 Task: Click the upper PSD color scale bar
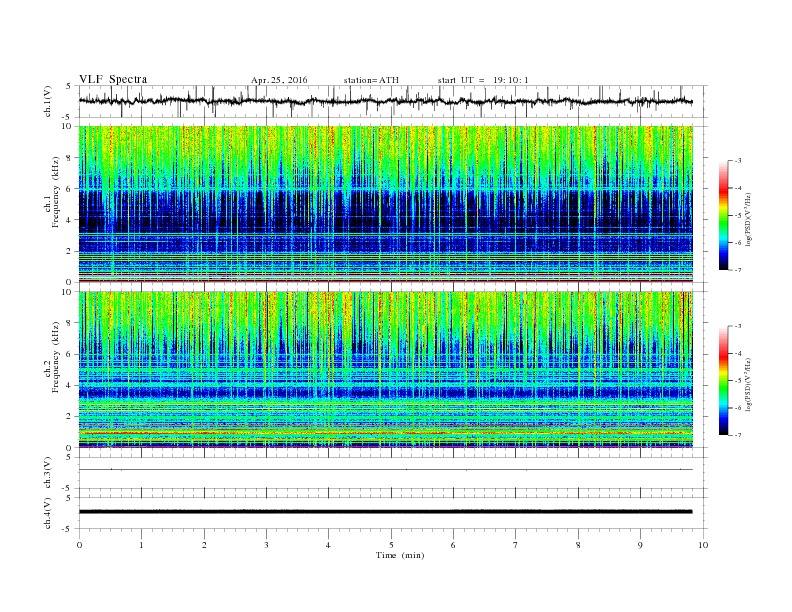pyautogui.click(x=724, y=215)
